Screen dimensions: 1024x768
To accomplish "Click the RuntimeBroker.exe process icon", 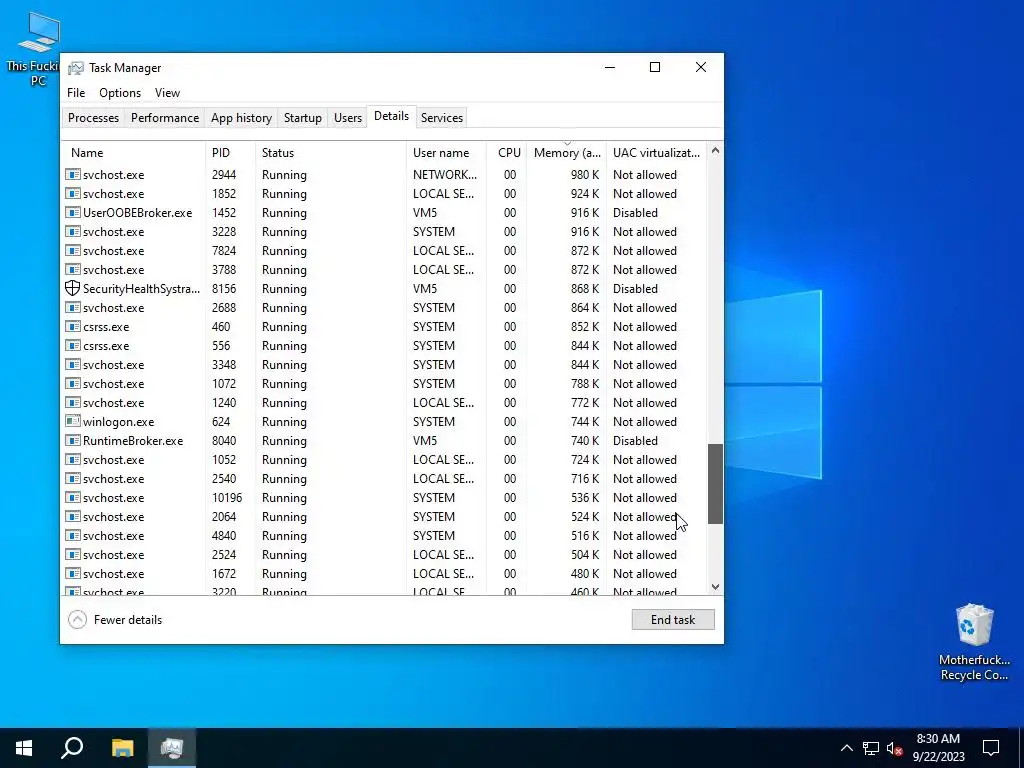I will (x=72, y=440).
